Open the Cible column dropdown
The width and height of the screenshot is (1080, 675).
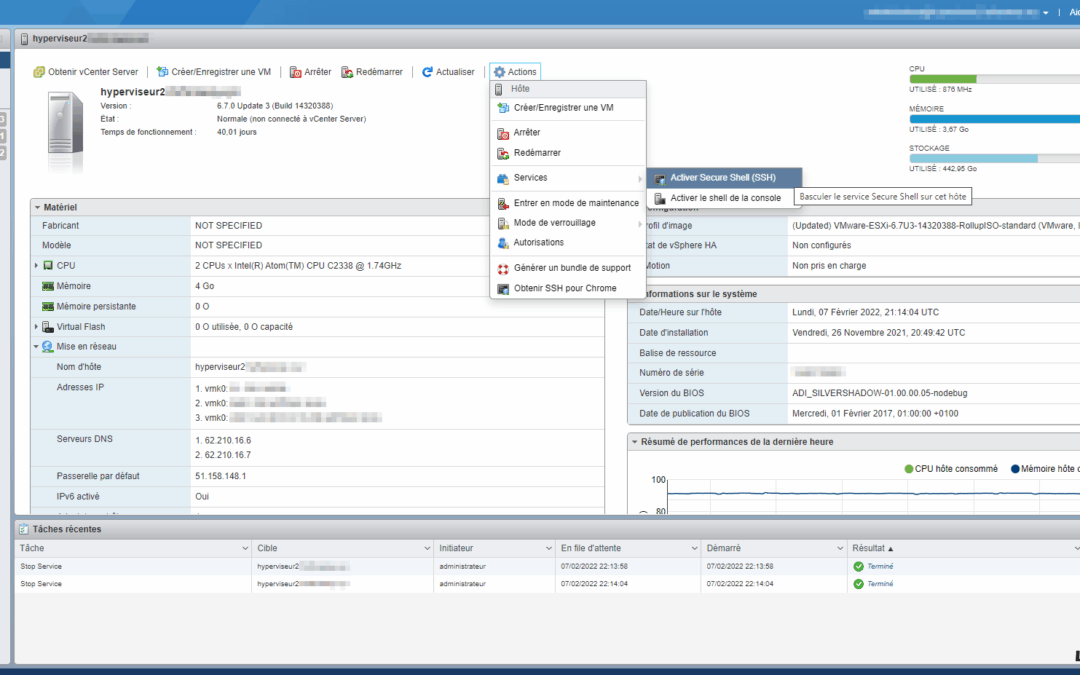coord(427,548)
